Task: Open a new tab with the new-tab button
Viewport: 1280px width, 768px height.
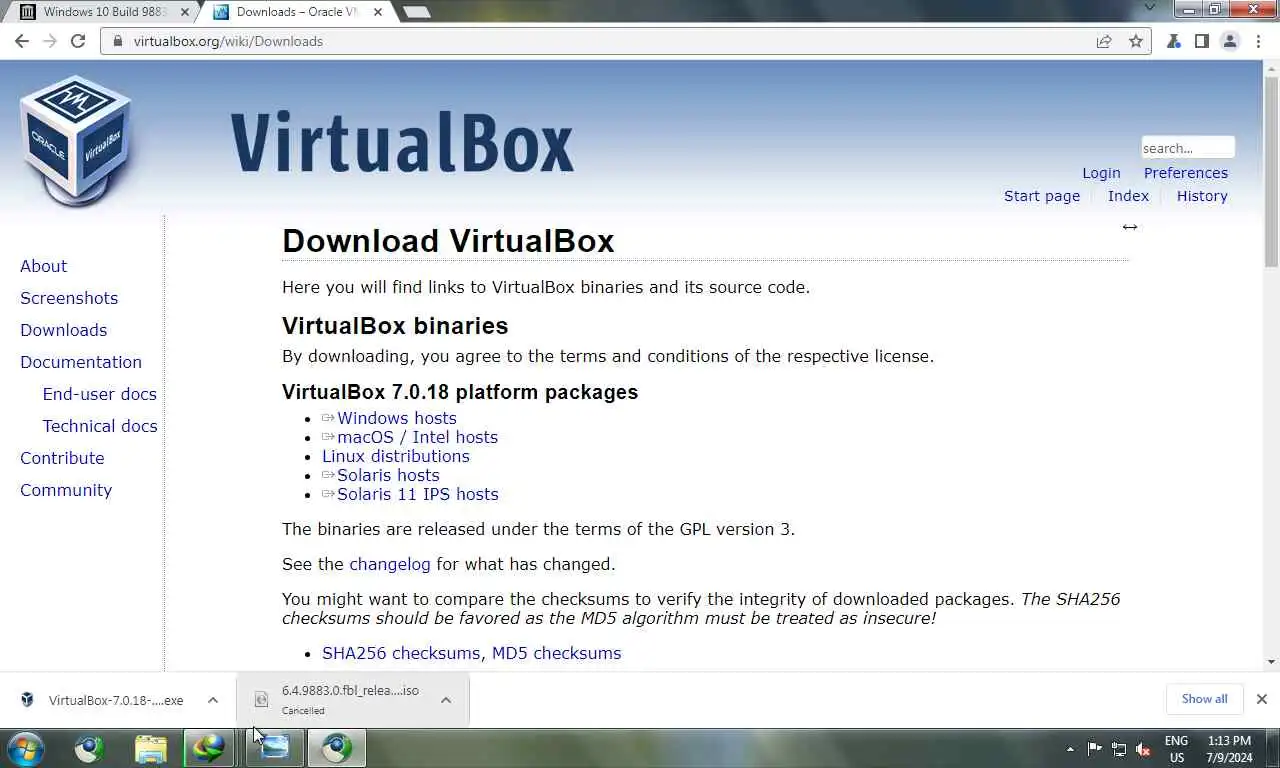Action: point(416,12)
